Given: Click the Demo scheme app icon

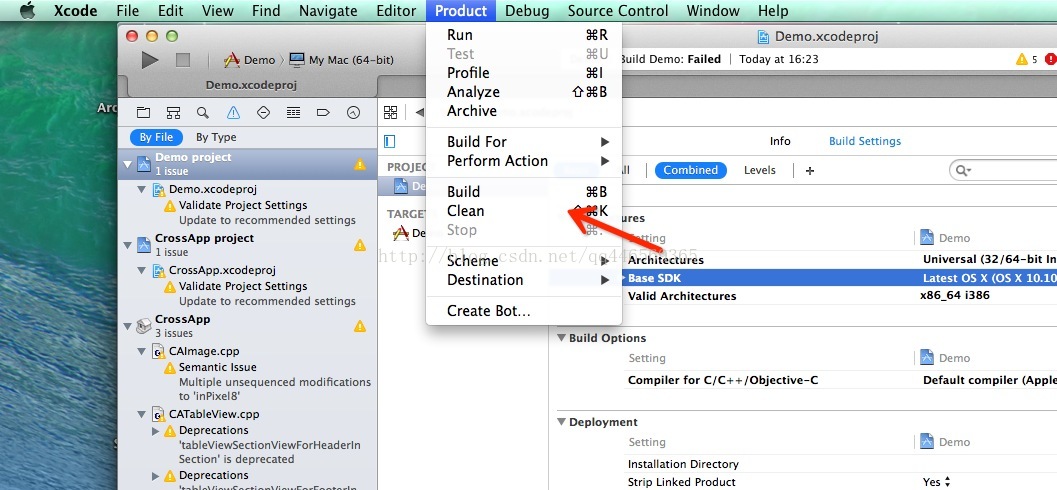Looking at the screenshot, I should (232, 60).
